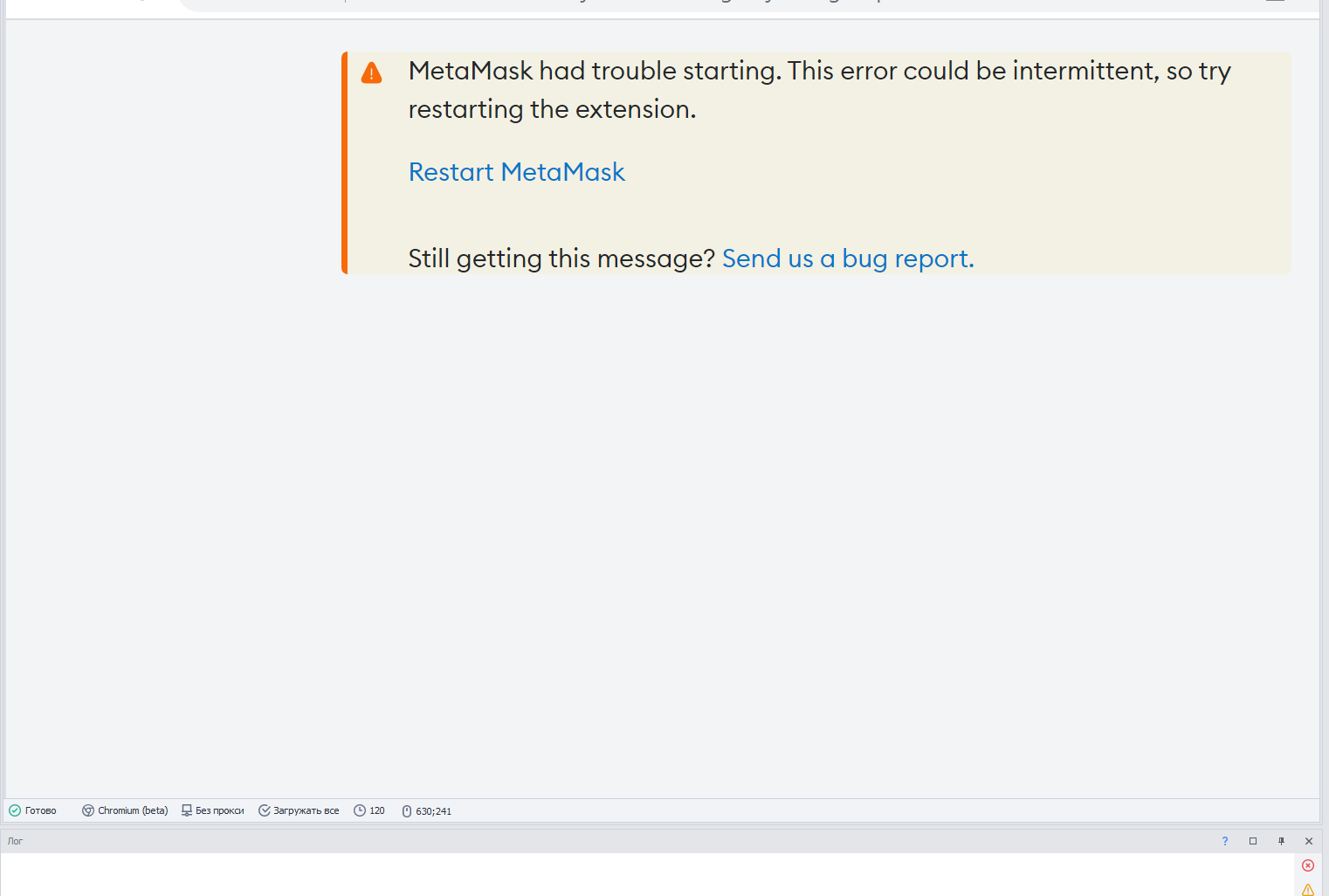The width and height of the screenshot is (1329, 896).
Task: Click the clock icon next to 120
Action: (360, 810)
